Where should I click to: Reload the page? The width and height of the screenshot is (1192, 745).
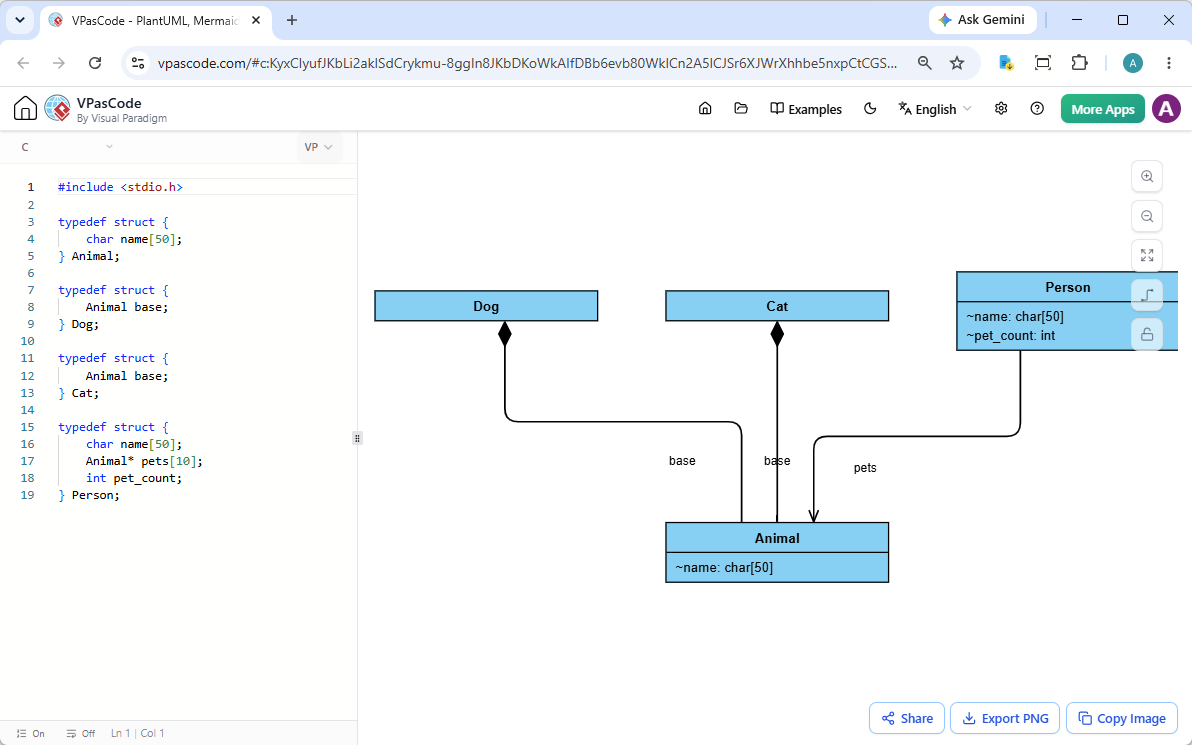pos(95,63)
